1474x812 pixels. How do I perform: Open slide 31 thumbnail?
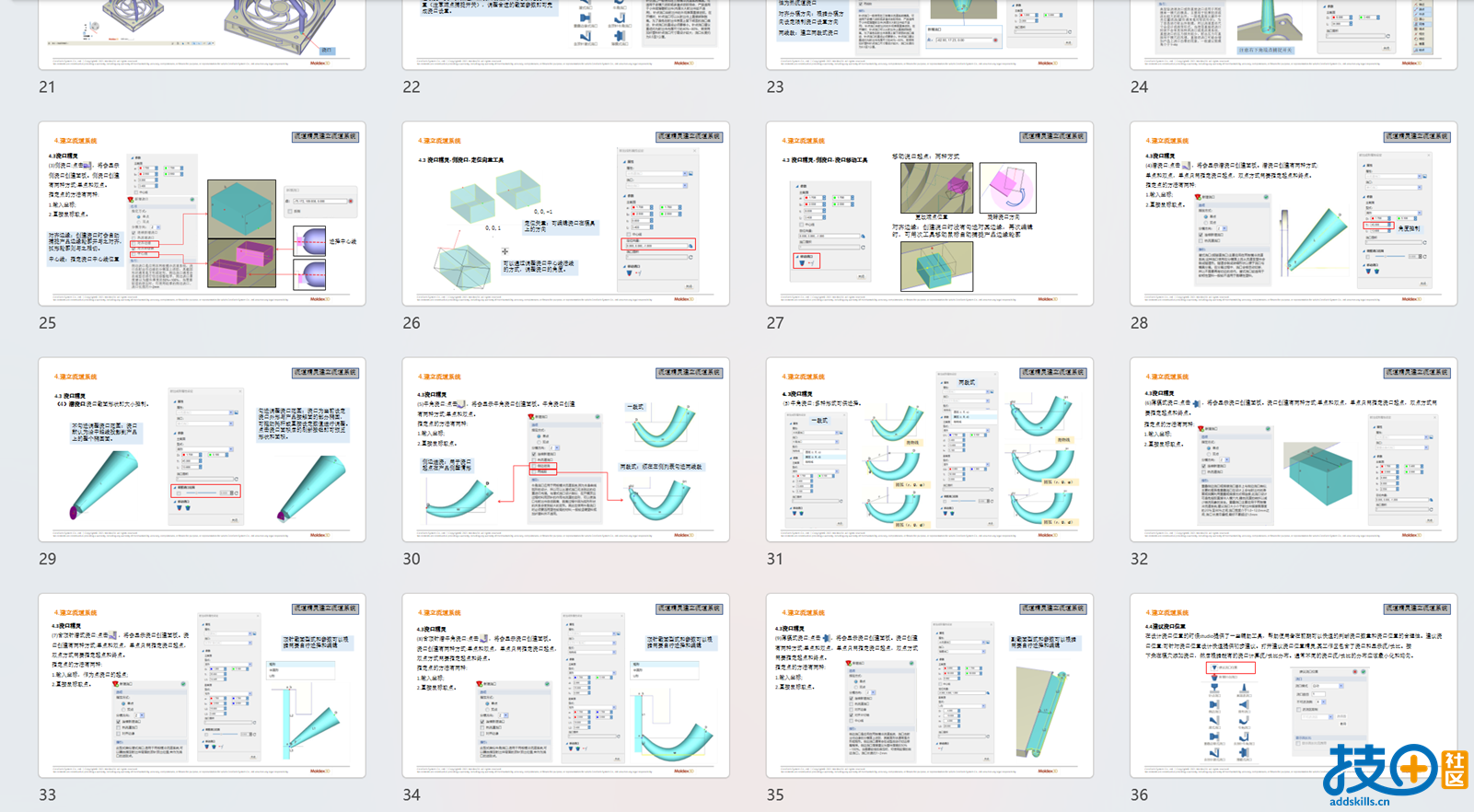(929, 449)
